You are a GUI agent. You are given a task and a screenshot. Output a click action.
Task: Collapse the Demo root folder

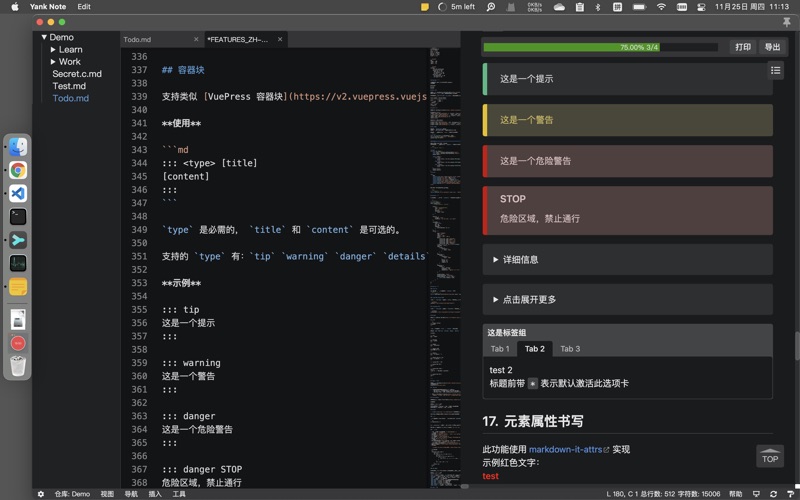44,37
